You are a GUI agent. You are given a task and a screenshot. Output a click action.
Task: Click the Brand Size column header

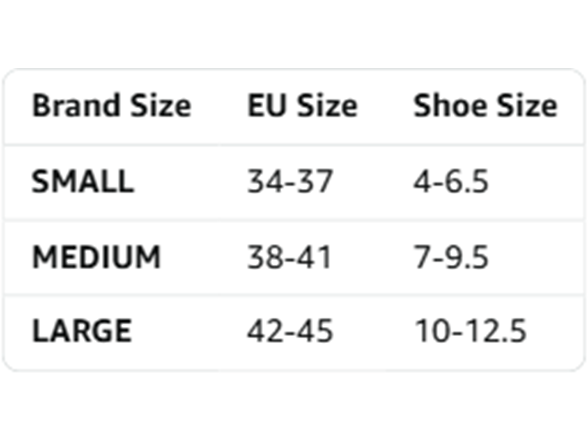(112, 106)
